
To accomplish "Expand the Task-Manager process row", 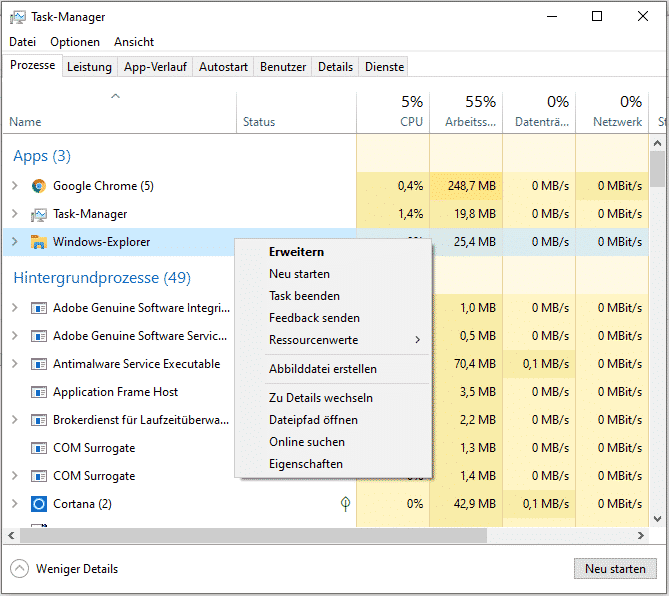I will (15, 214).
